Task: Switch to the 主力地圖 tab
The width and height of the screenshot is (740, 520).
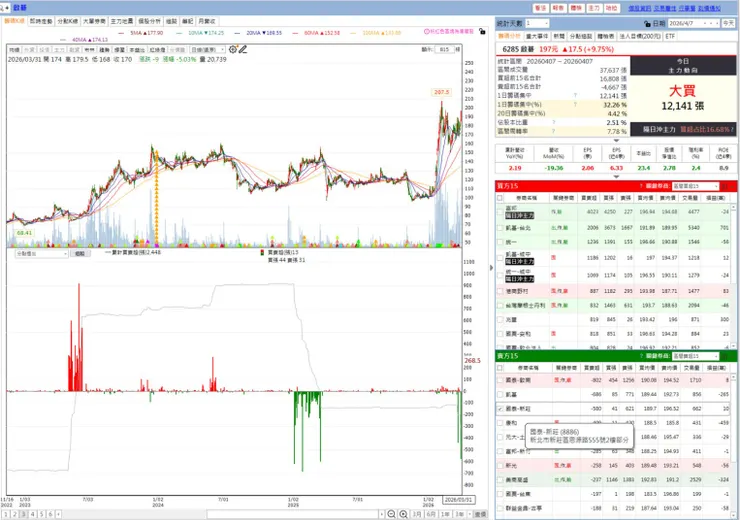Action: (x=122, y=21)
